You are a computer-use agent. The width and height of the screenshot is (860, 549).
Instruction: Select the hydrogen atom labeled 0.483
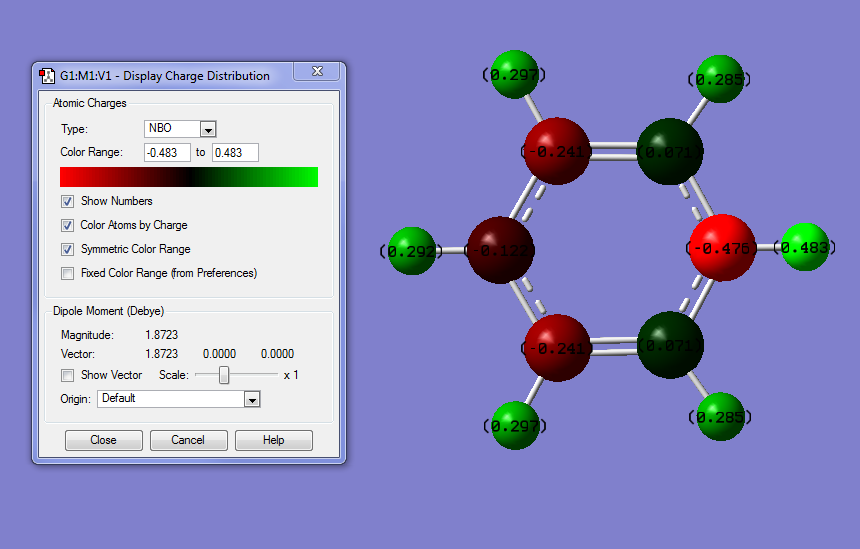[804, 247]
